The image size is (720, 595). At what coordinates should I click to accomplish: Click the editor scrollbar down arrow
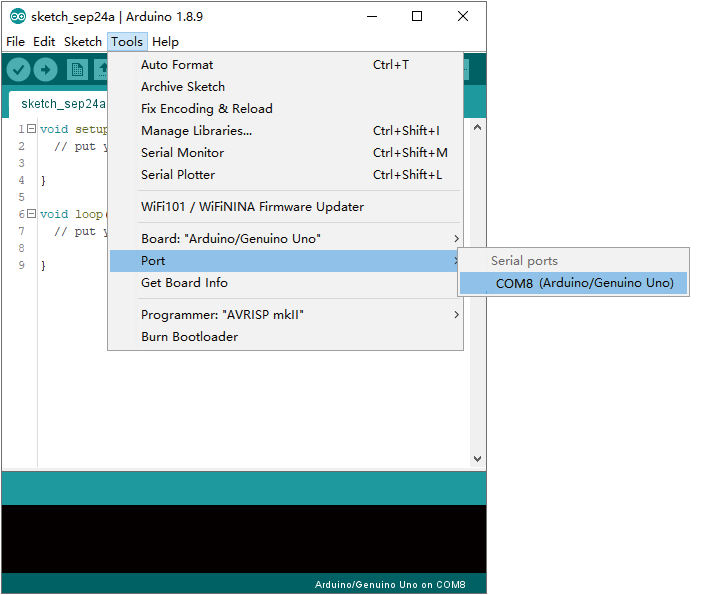click(x=478, y=459)
